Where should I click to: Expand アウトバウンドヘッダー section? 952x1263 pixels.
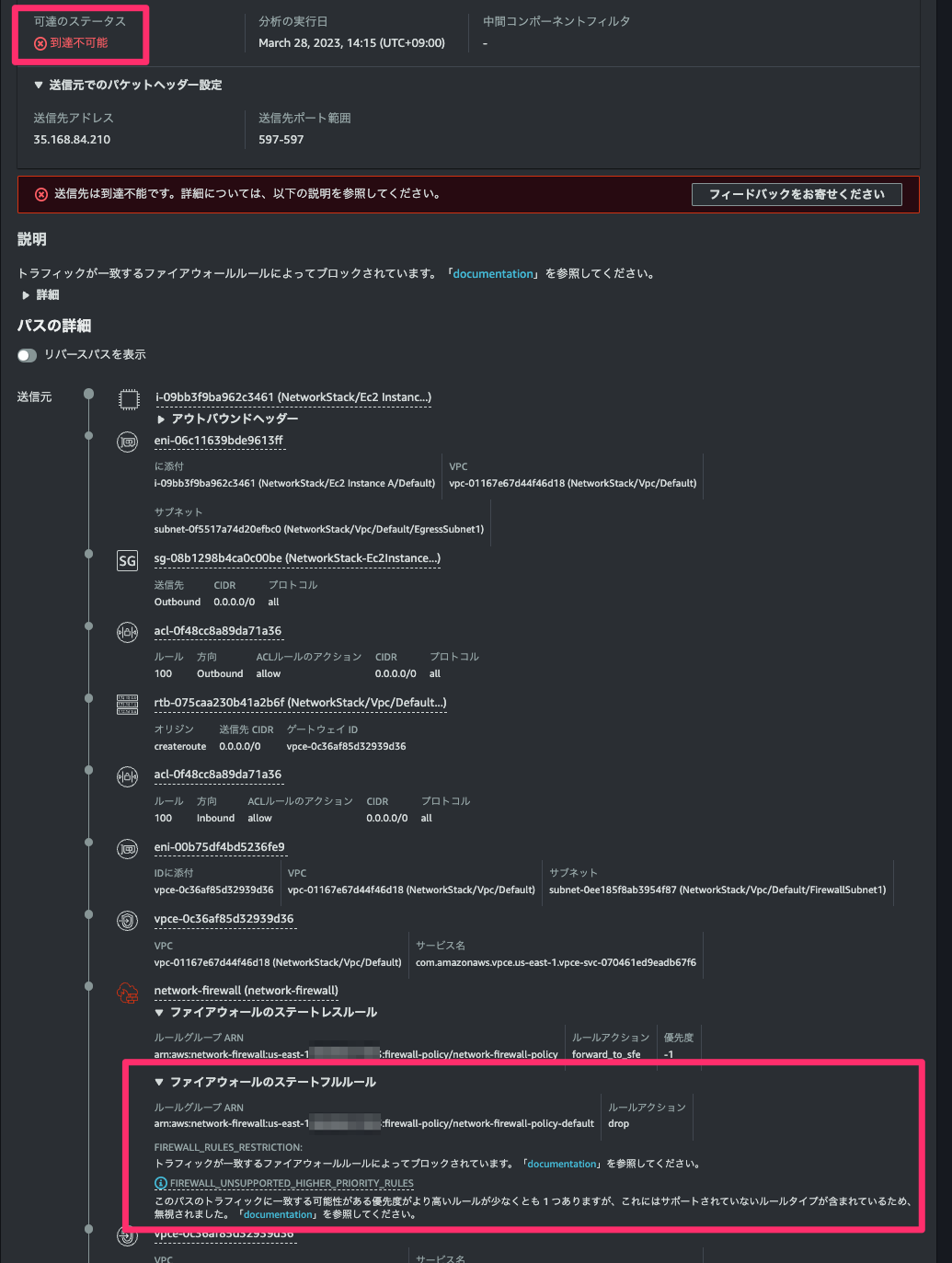coord(161,419)
